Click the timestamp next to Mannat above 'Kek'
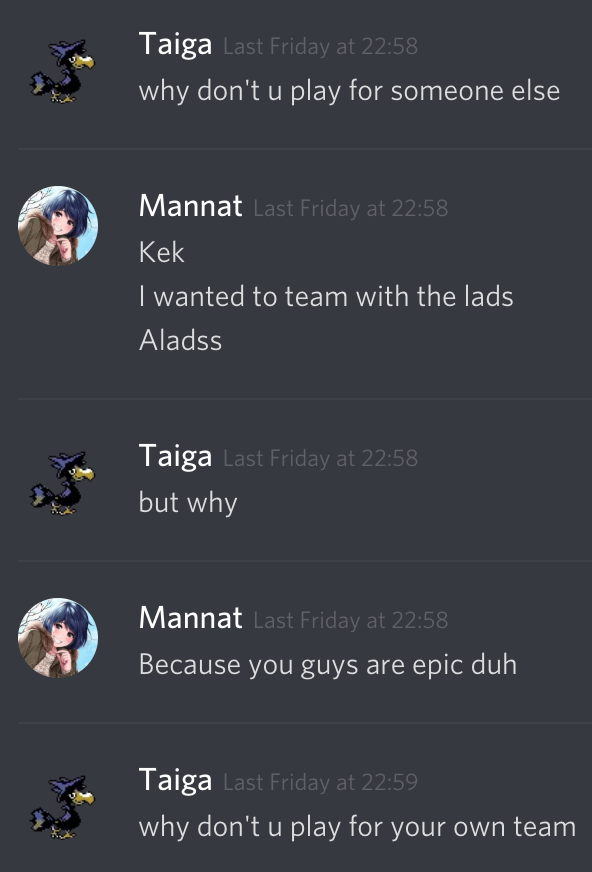This screenshot has height=872, width=592. coord(351,209)
